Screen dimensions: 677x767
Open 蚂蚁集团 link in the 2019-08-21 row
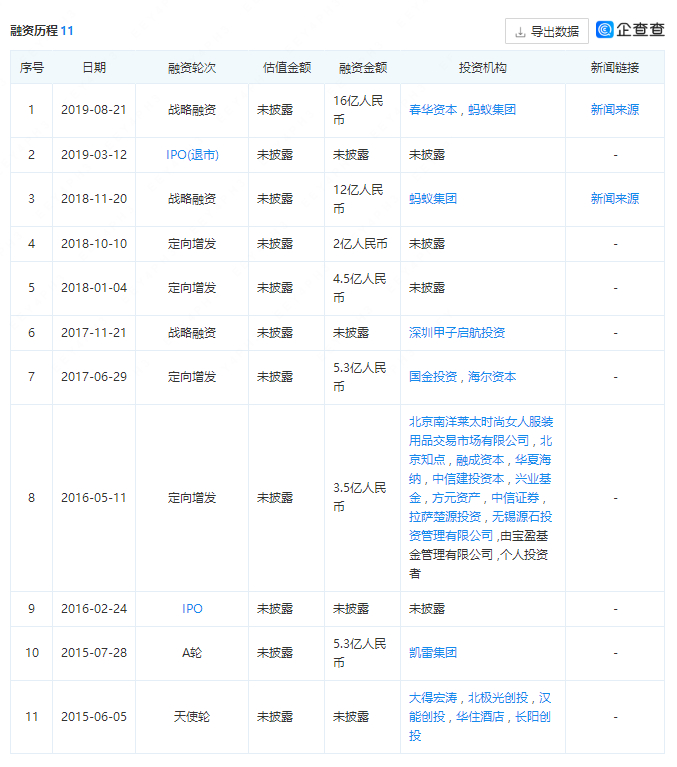[x=492, y=110]
